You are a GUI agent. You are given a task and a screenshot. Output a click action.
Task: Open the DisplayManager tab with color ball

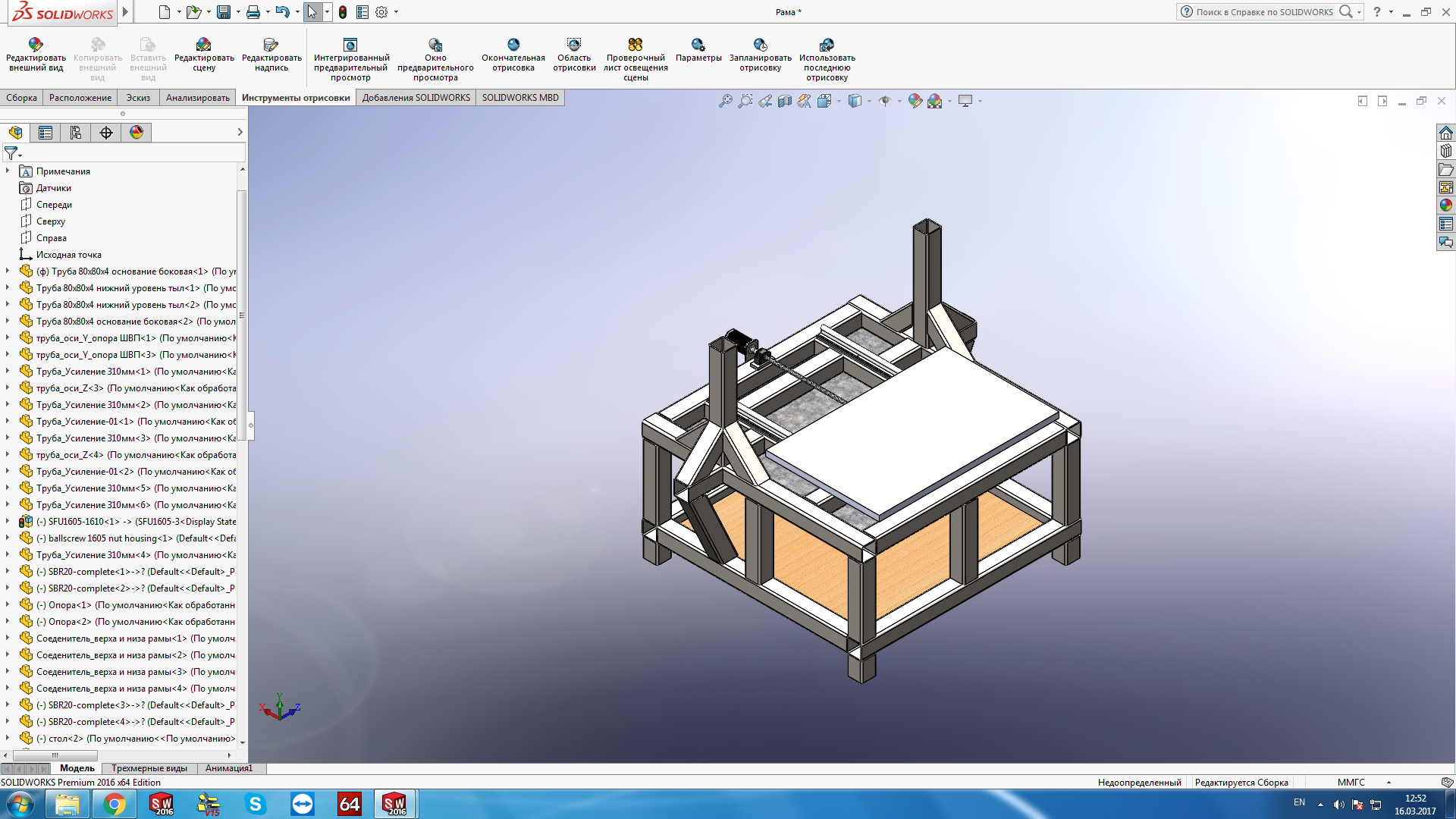136,133
